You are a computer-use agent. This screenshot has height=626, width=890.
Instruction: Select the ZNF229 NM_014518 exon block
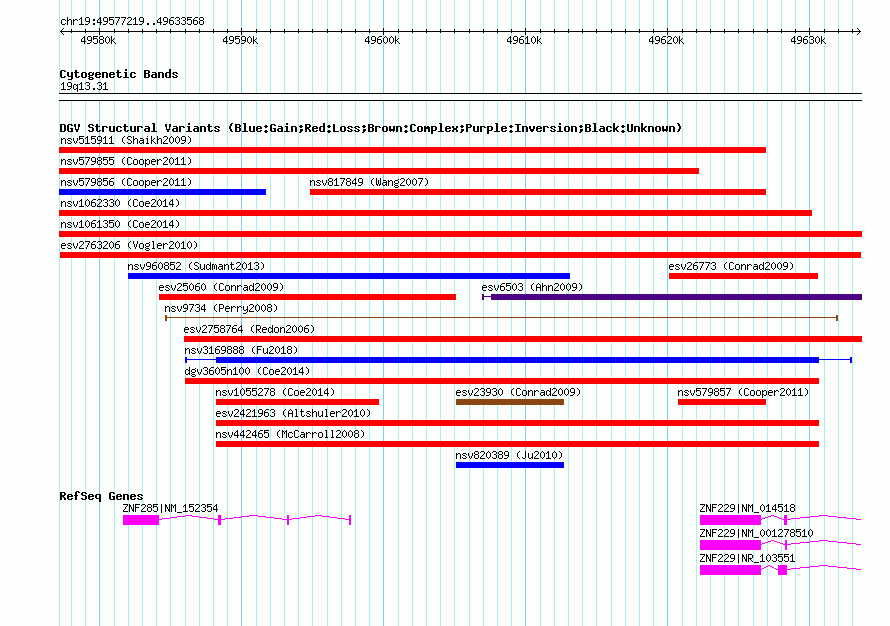point(730,520)
